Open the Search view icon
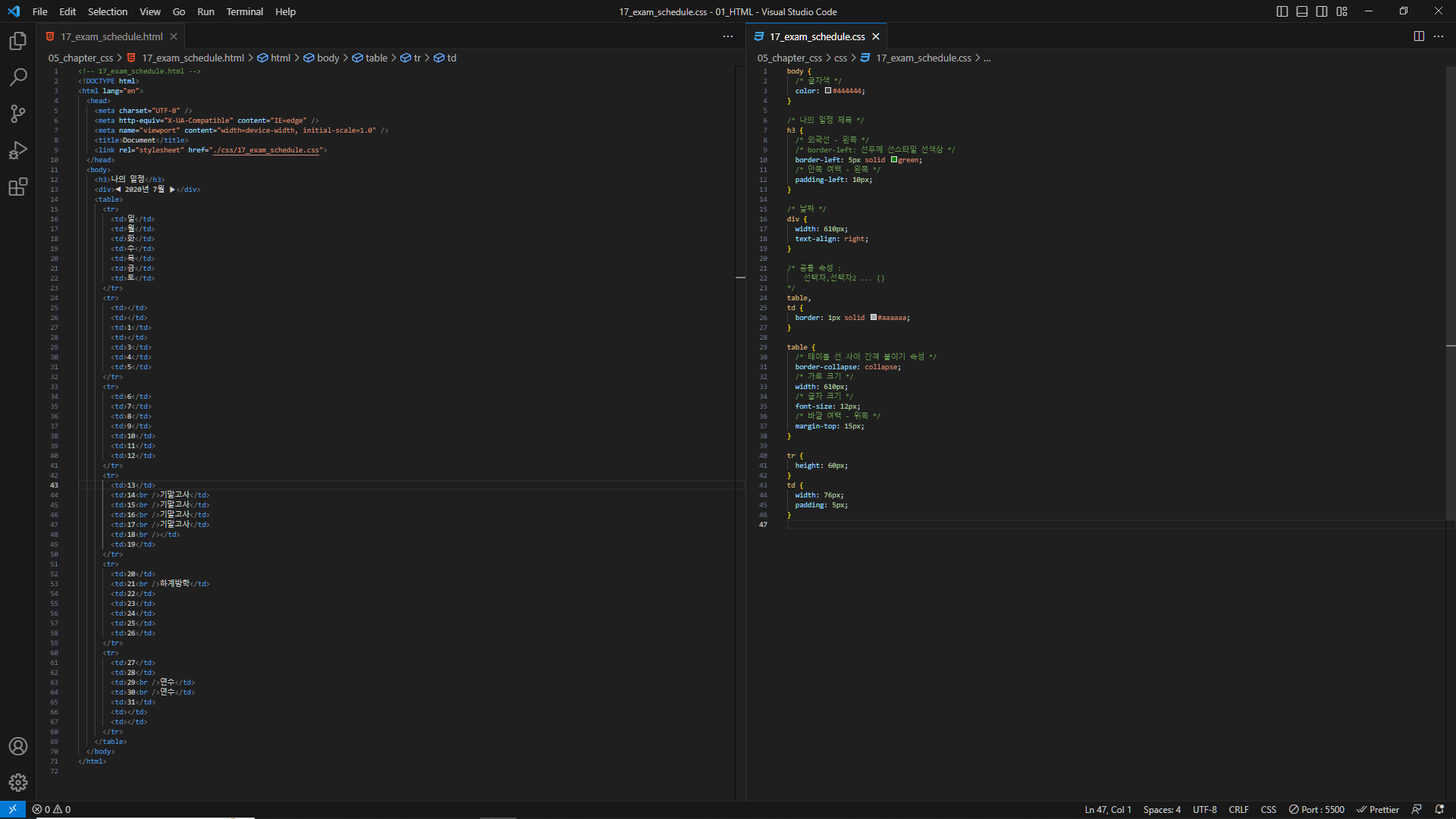Image resolution: width=1456 pixels, height=819 pixels. (18, 77)
